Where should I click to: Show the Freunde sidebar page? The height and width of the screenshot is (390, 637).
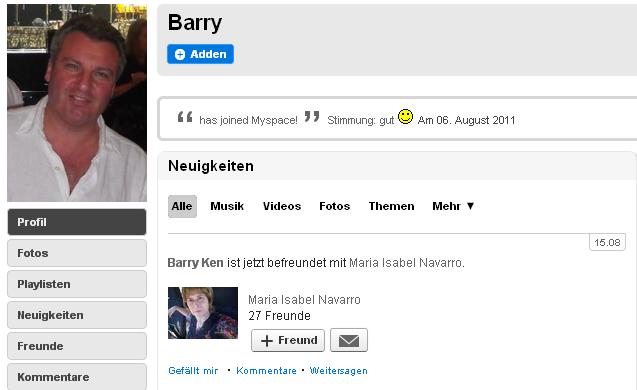click(77, 346)
